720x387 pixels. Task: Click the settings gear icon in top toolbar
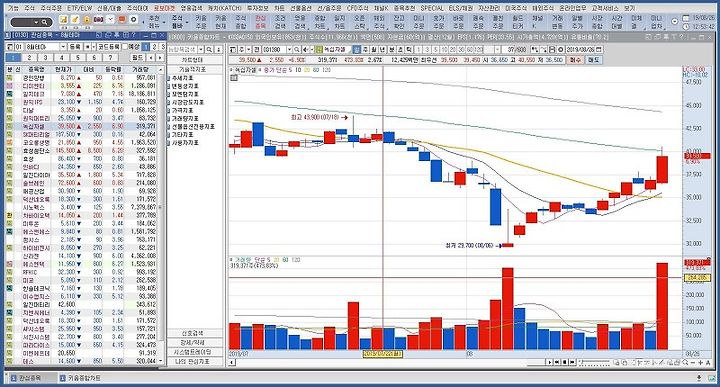click(x=134, y=20)
